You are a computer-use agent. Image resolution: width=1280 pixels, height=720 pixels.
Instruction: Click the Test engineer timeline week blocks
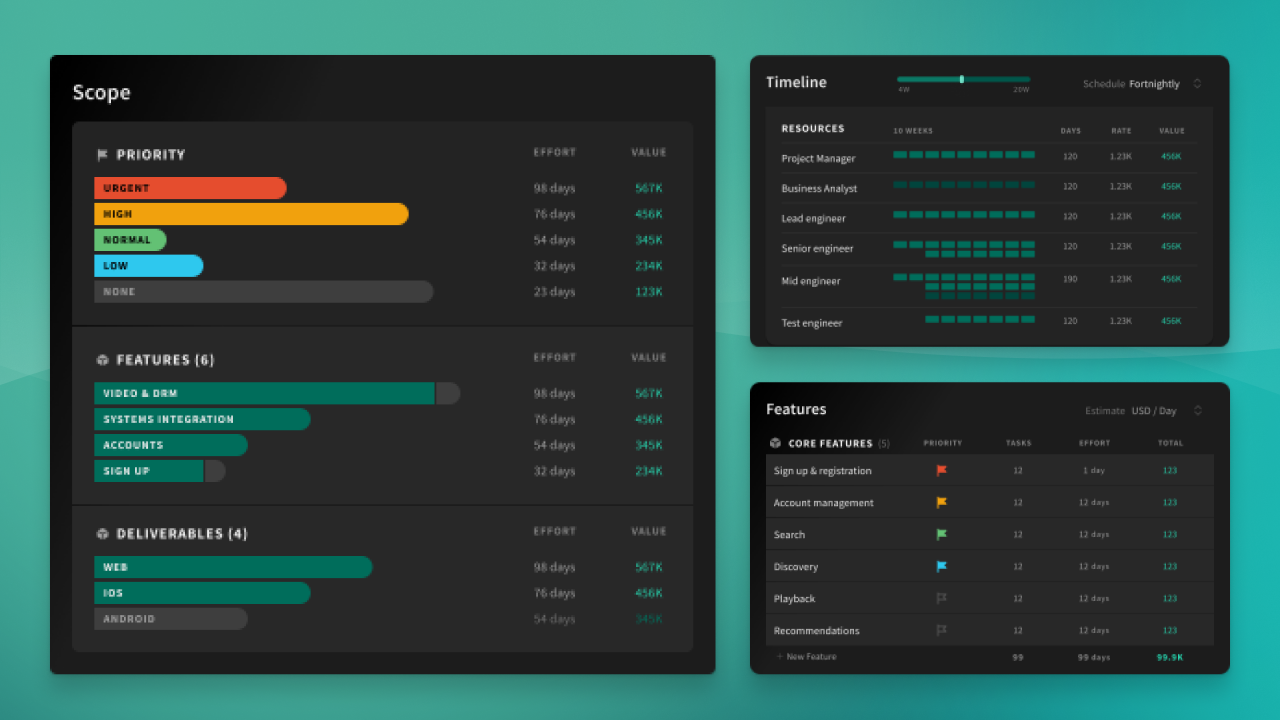tap(980, 319)
